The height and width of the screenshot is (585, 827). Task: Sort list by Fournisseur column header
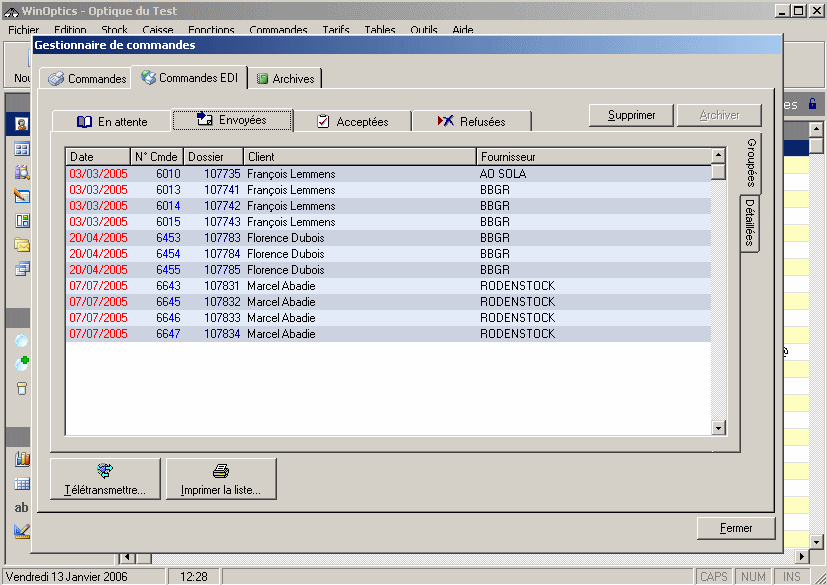click(x=593, y=157)
